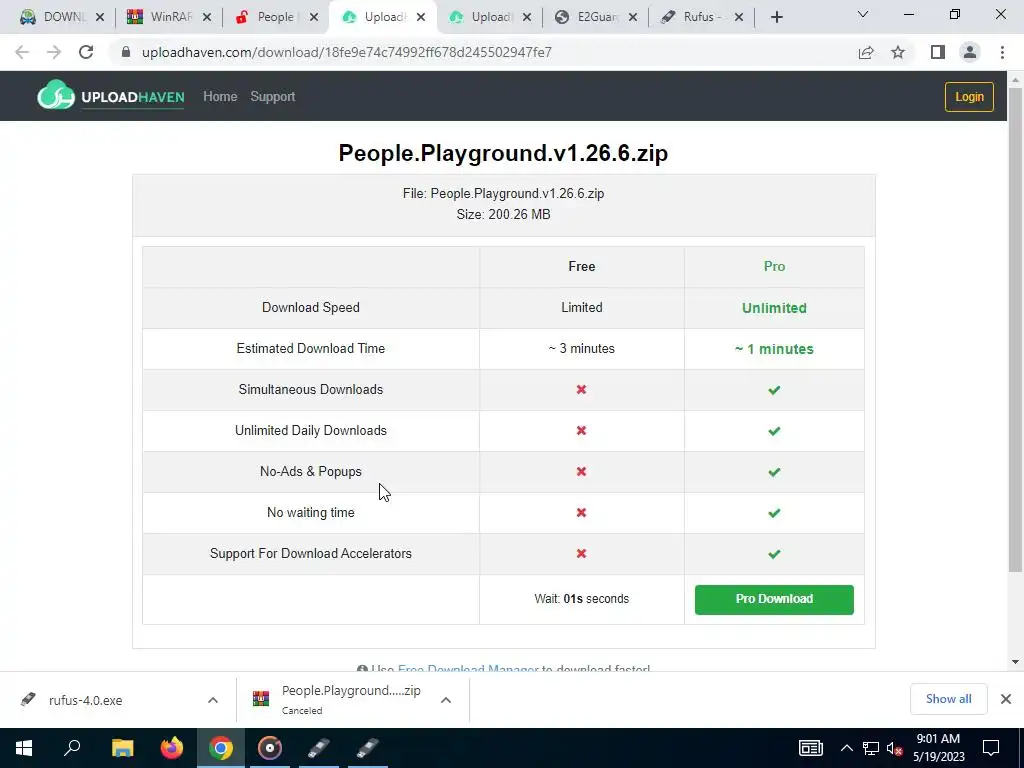Open the Windows Start menu

24,748
